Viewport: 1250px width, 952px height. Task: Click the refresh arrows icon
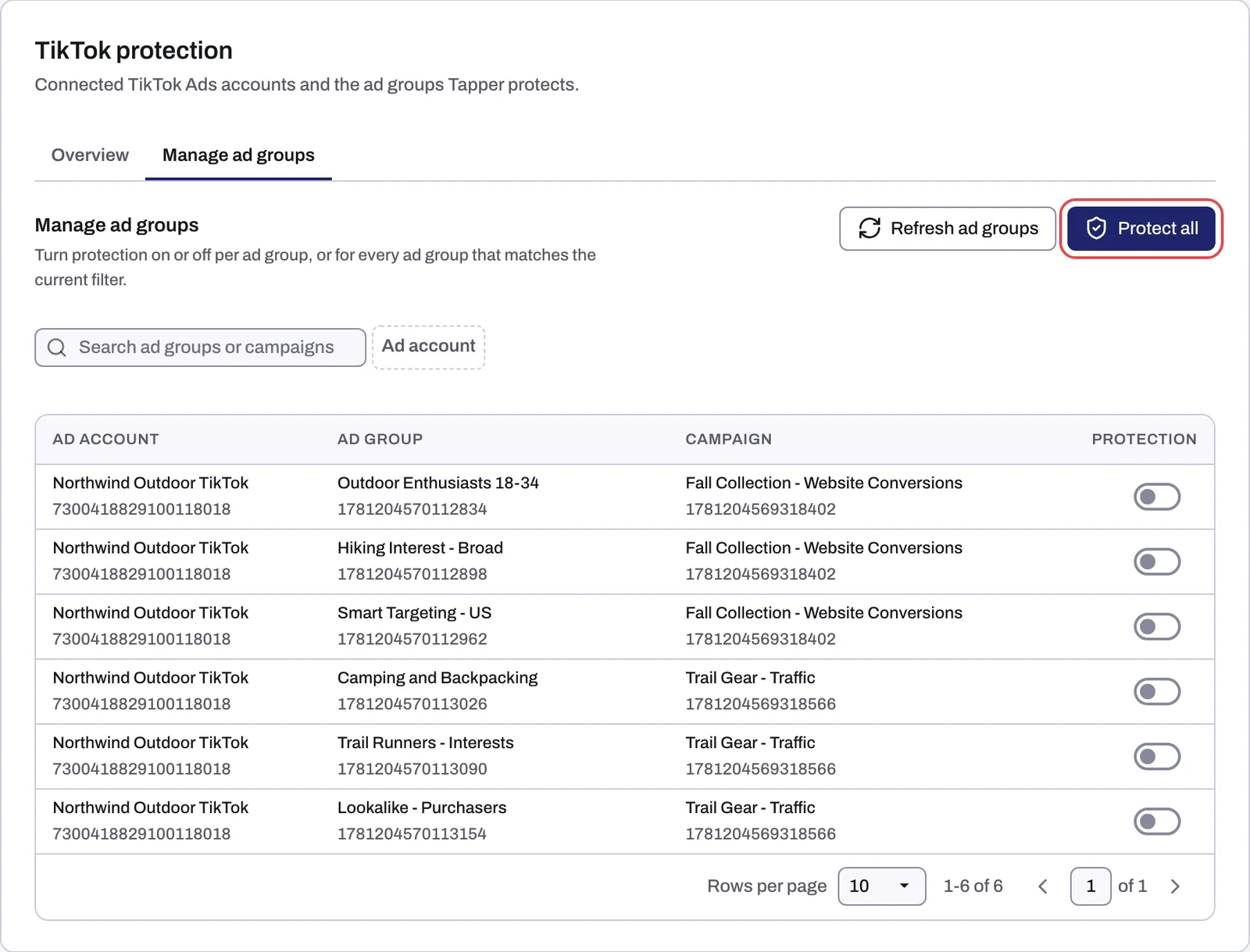point(870,228)
